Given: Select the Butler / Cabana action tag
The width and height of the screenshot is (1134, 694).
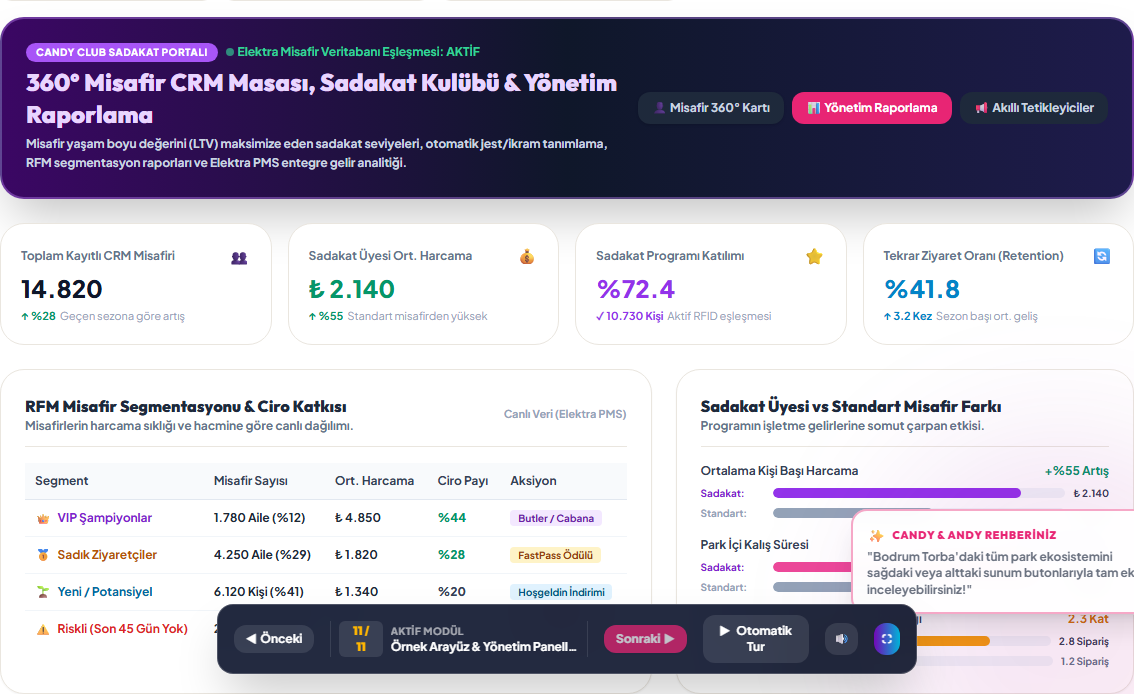Looking at the screenshot, I should coord(555,518).
